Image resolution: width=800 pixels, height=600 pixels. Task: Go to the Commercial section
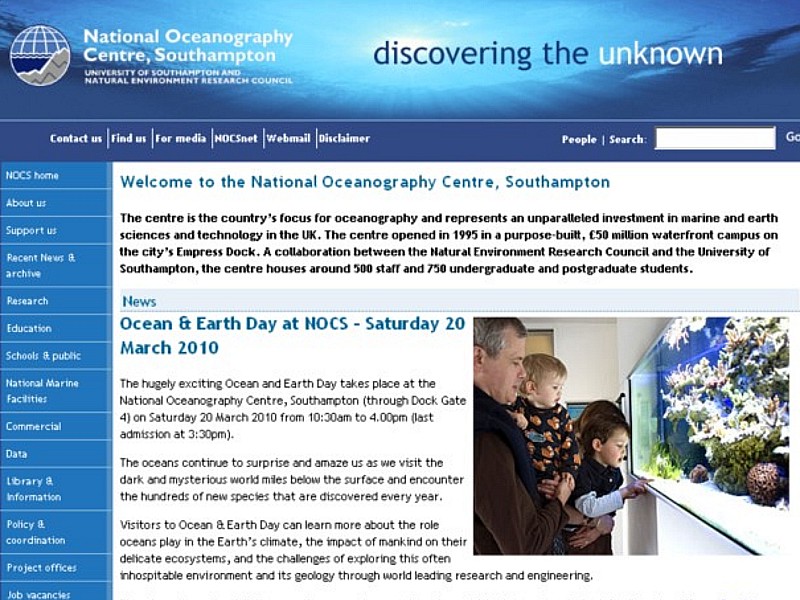[56, 427]
